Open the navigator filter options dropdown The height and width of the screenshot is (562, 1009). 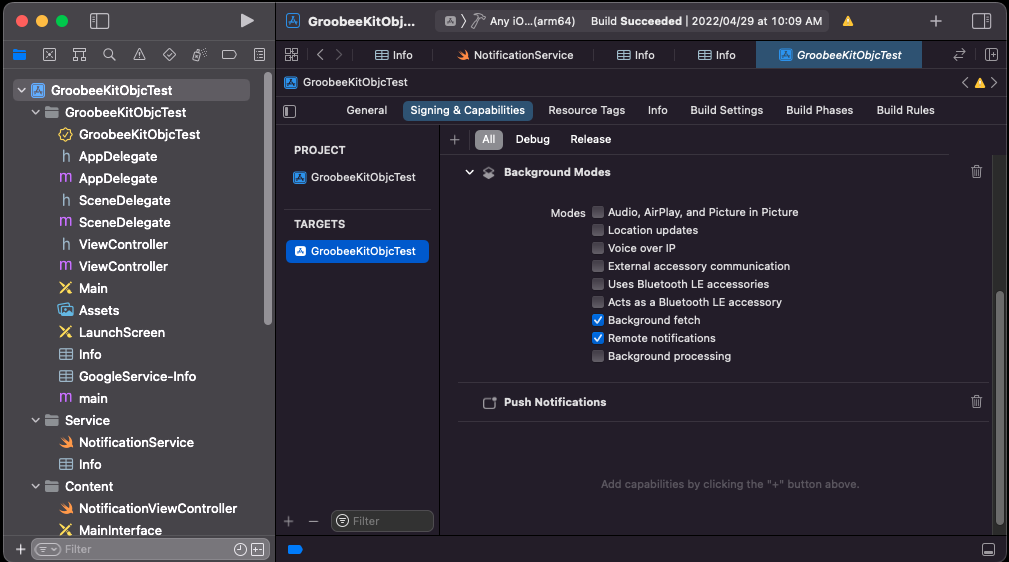pyautogui.click(x=48, y=549)
